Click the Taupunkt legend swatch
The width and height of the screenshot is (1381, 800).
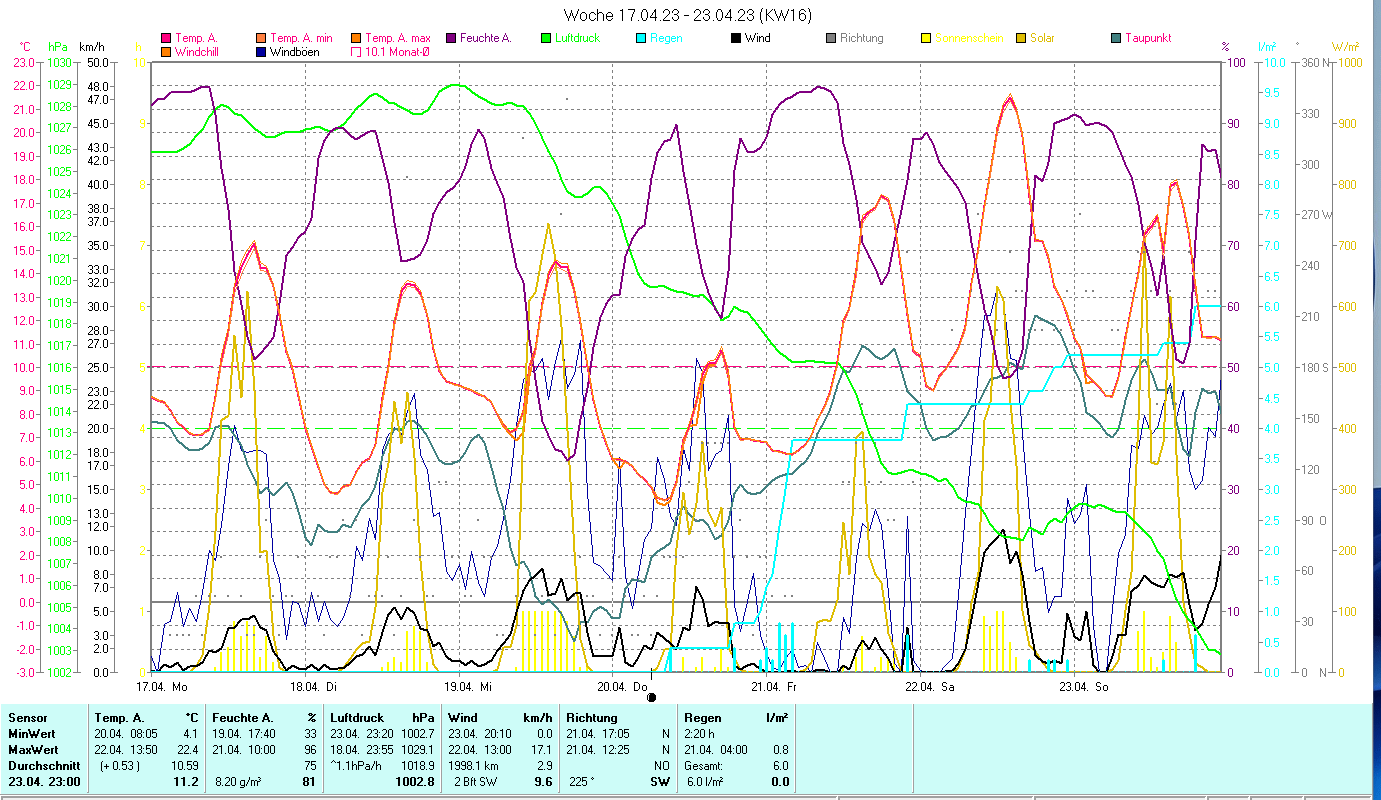coord(1115,38)
